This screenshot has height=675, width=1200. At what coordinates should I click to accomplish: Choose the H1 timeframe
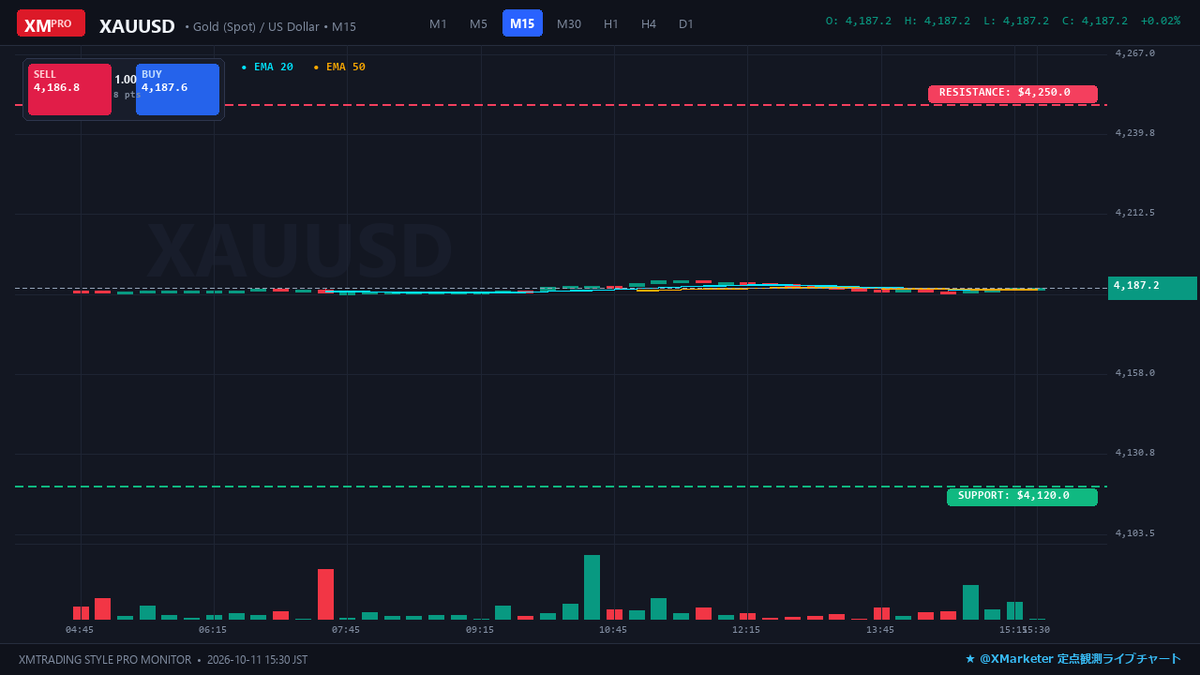[x=611, y=23]
